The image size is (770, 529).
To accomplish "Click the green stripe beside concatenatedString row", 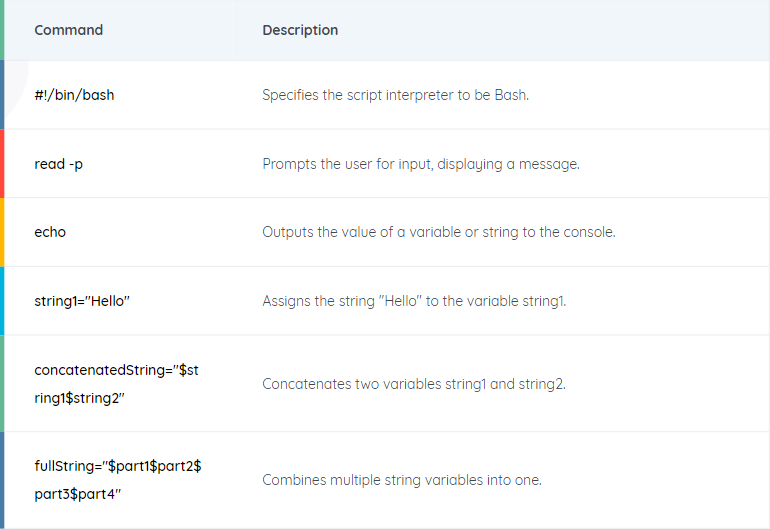I will click(x=2, y=384).
